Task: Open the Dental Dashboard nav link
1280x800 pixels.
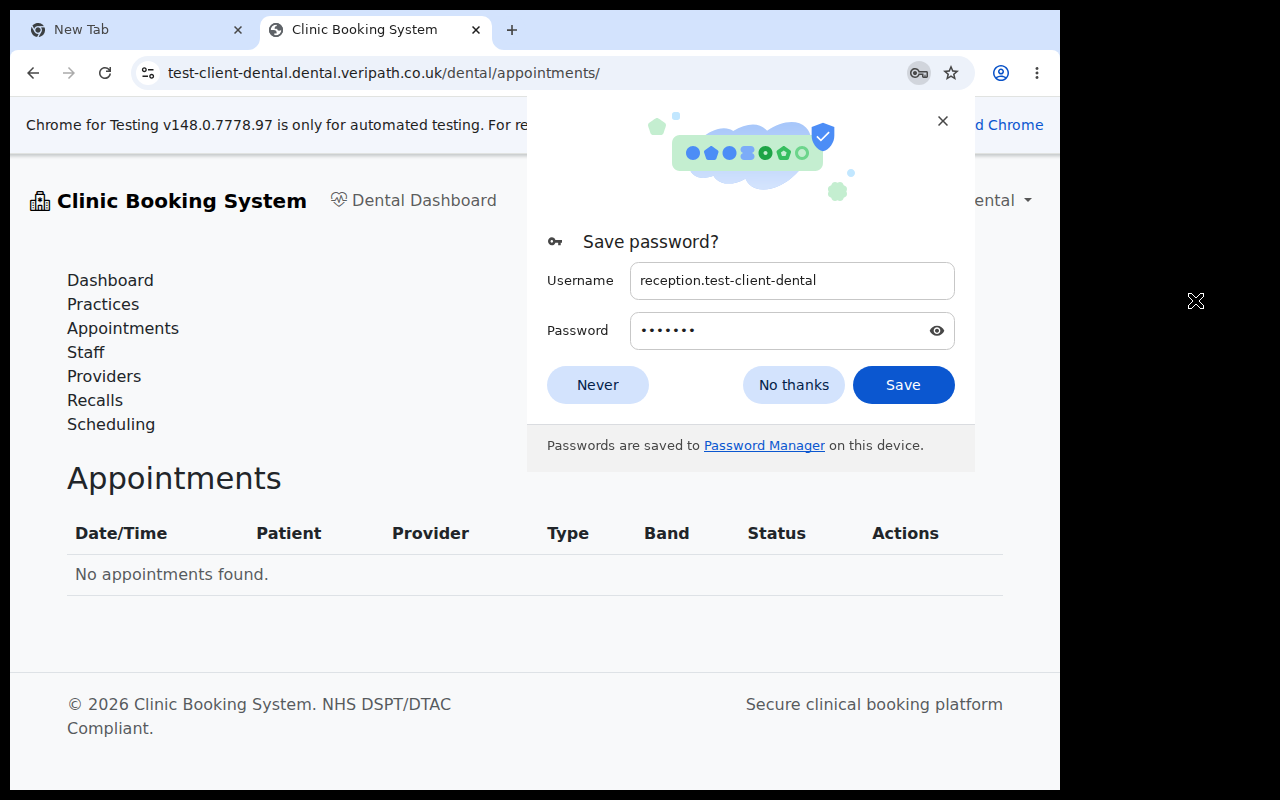Action: tap(413, 200)
